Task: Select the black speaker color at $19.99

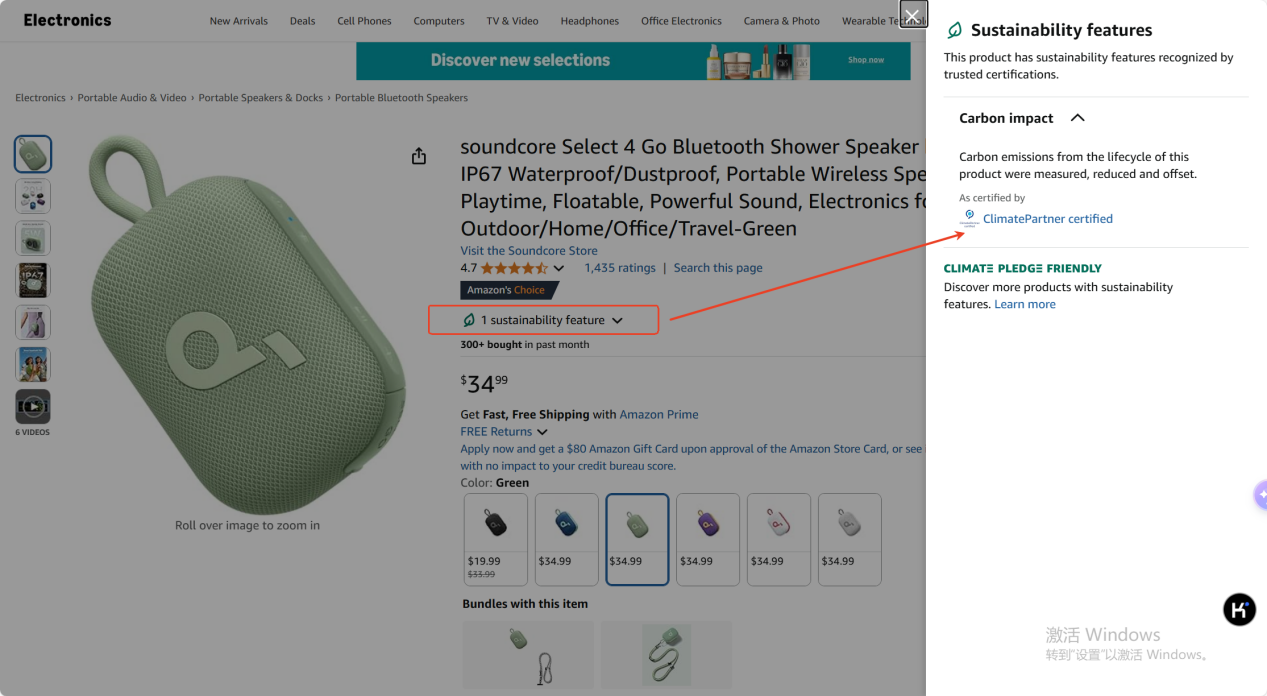Action: 496,539
